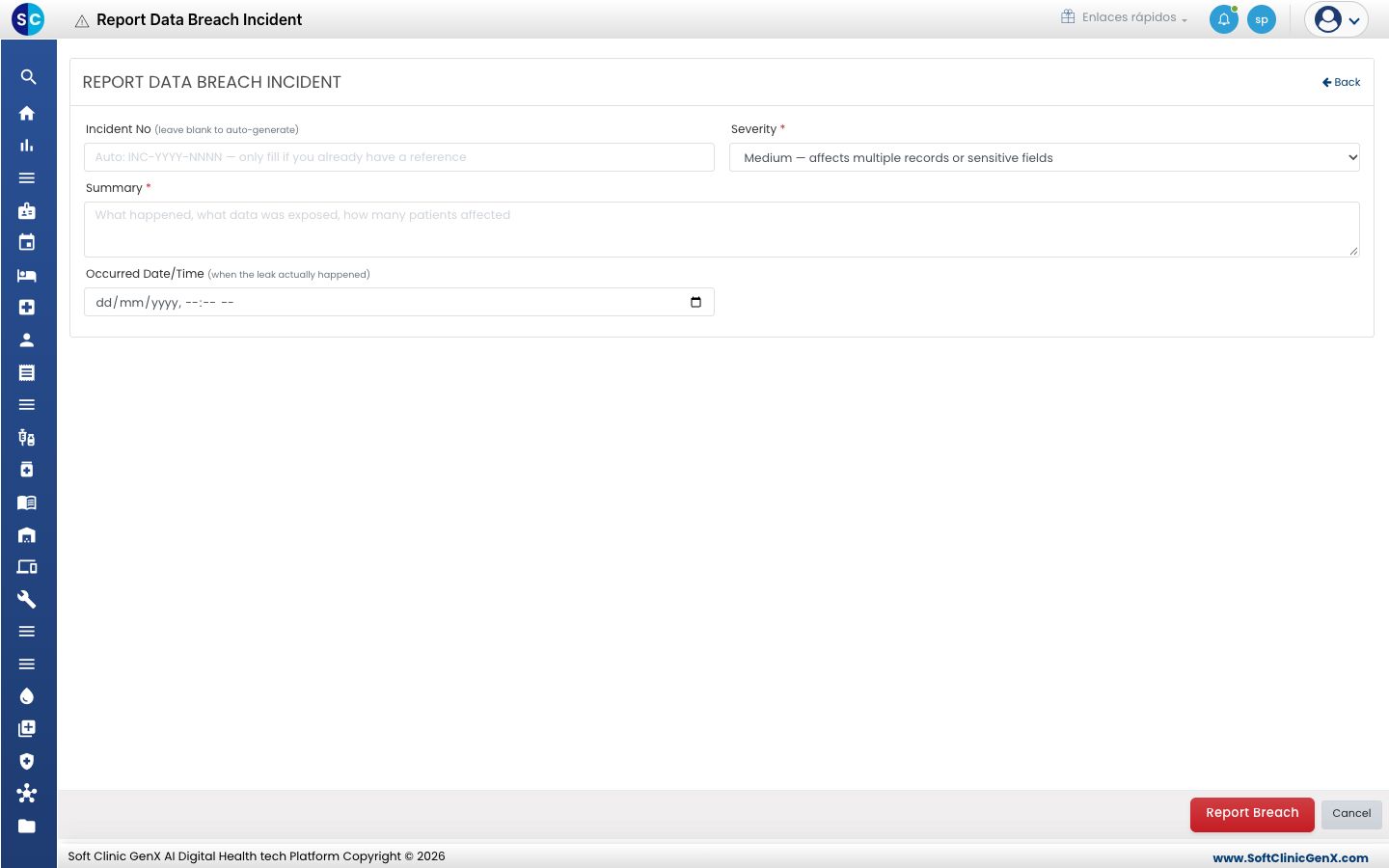
Task: Open the ID badge sidebar icon
Action: pos(27,210)
